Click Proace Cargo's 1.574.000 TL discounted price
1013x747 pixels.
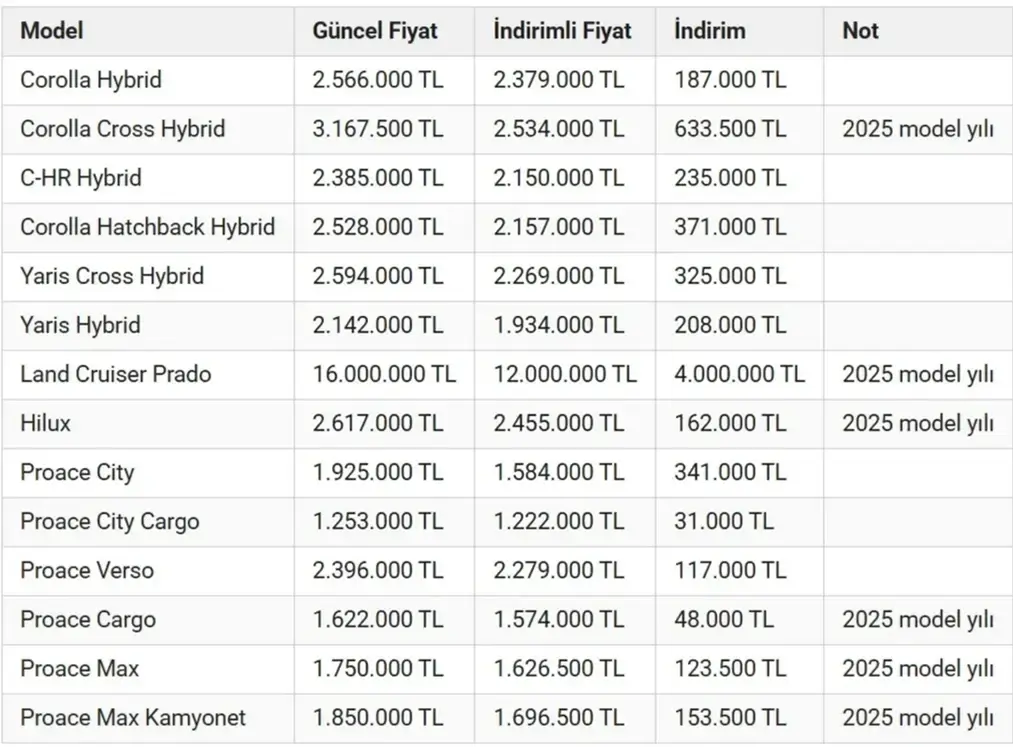tap(558, 619)
